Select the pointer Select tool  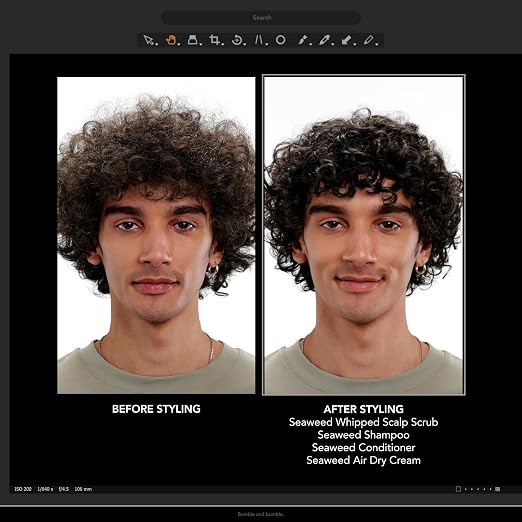[x=148, y=40]
